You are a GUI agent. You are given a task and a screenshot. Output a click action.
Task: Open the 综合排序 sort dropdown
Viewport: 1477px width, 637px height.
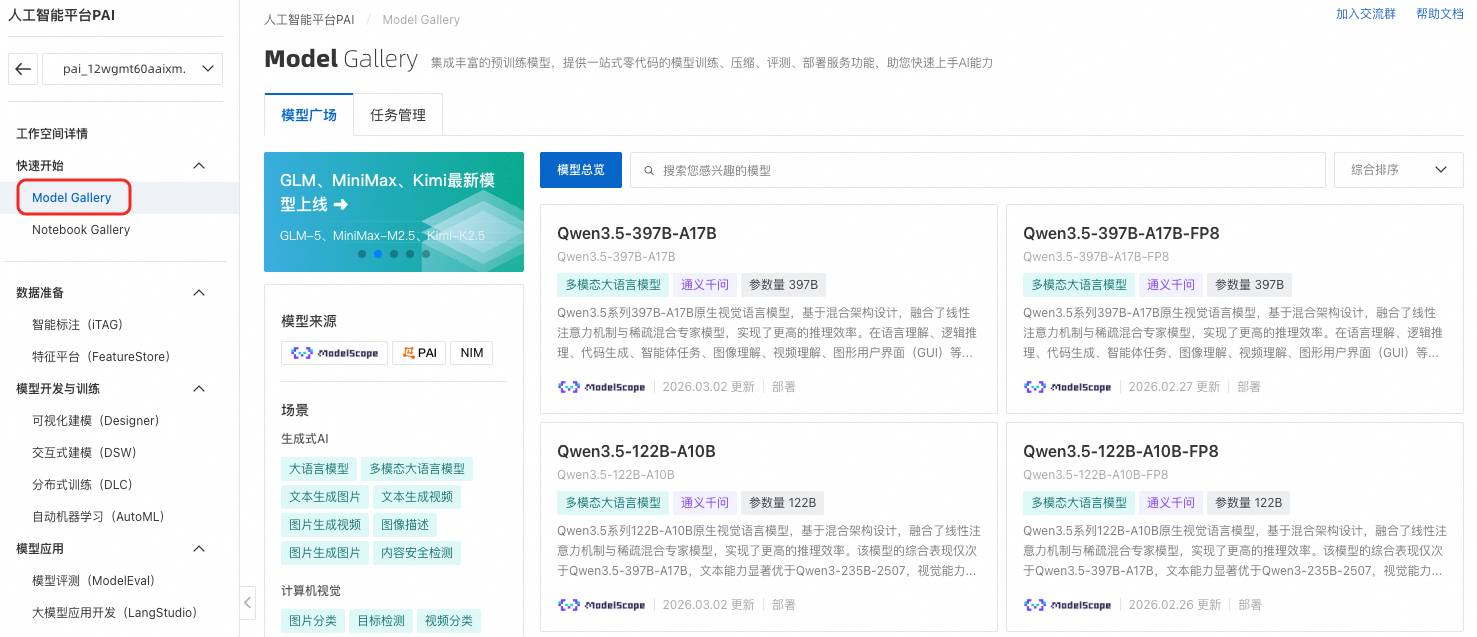1398,170
